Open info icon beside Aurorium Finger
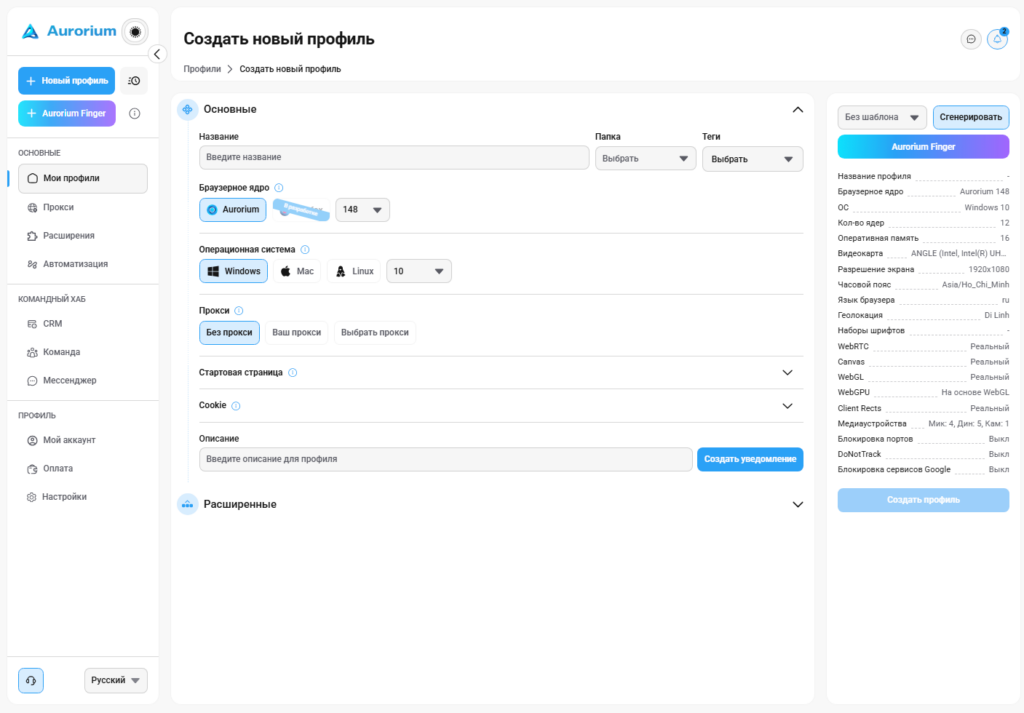The height and width of the screenshot is (713, 1024). 135,114
